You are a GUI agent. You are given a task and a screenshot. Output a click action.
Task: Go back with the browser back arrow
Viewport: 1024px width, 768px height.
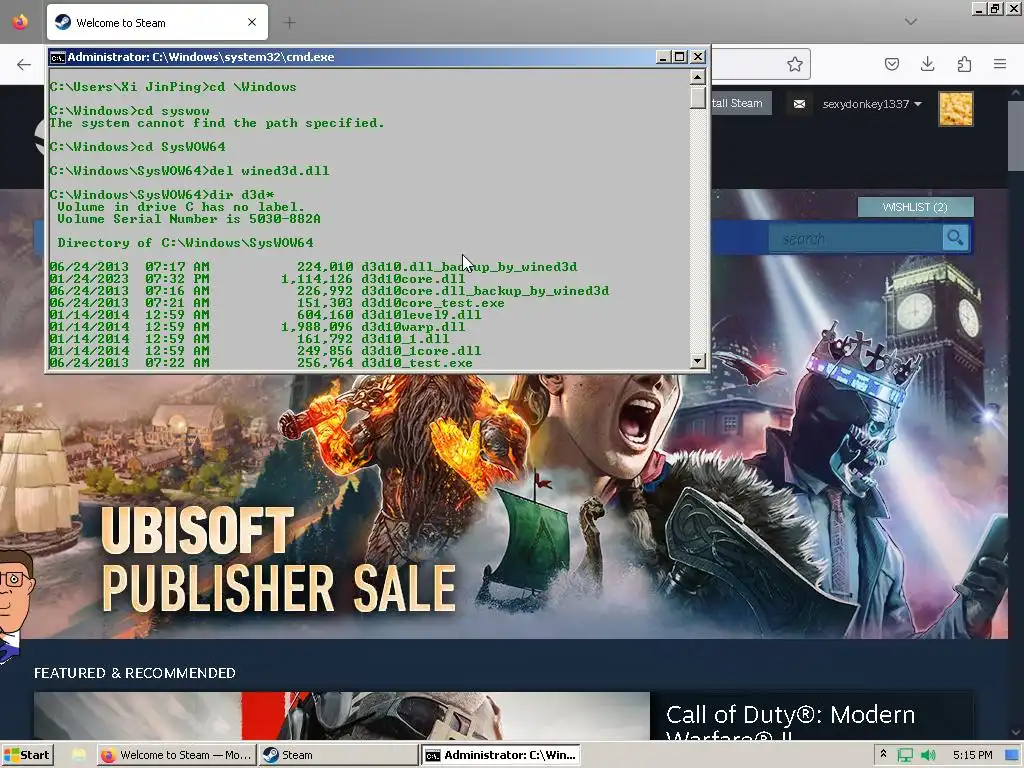tap(24, 64)
